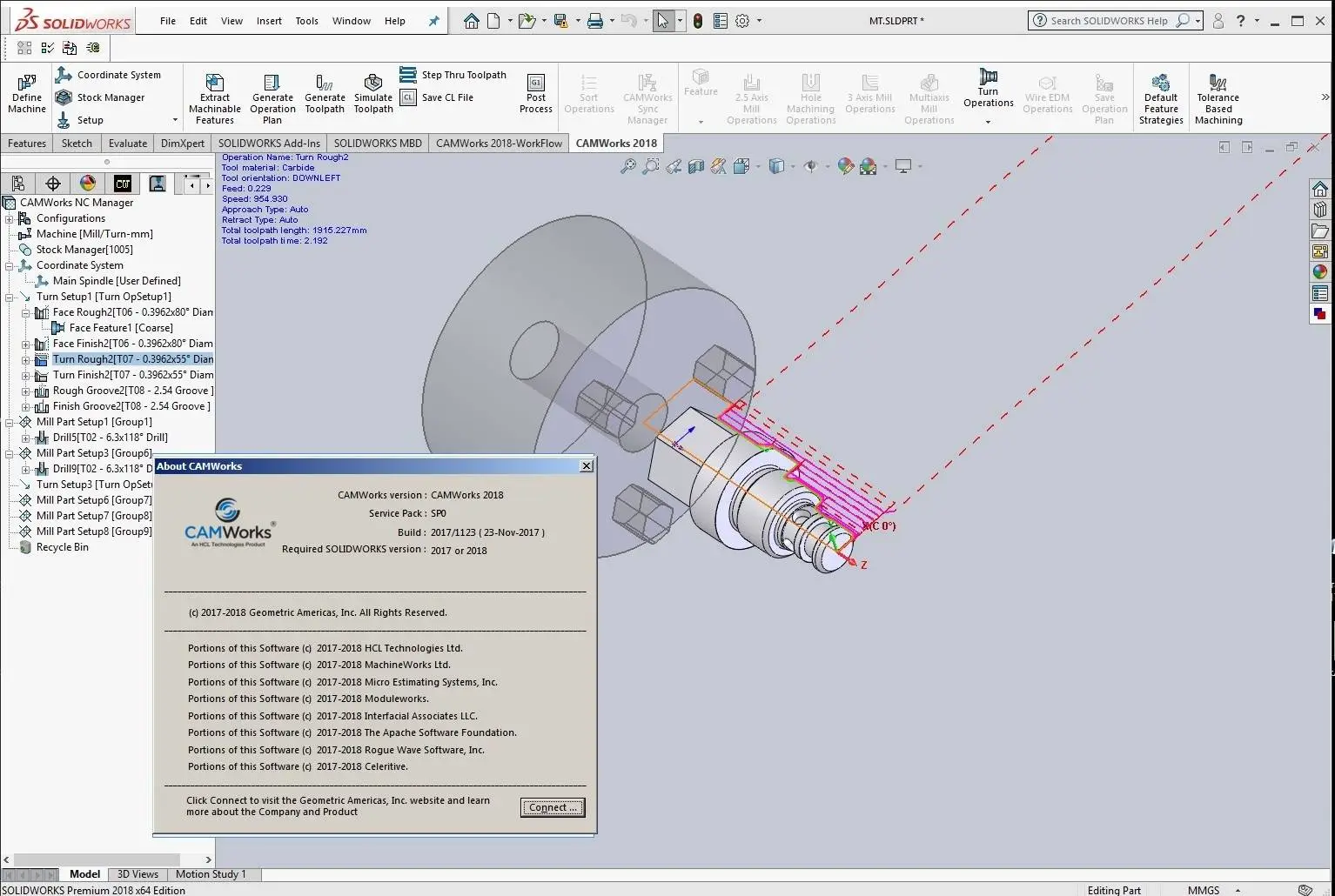
Task: Expand the Face Finish2 operation
Action: point(26,344)
